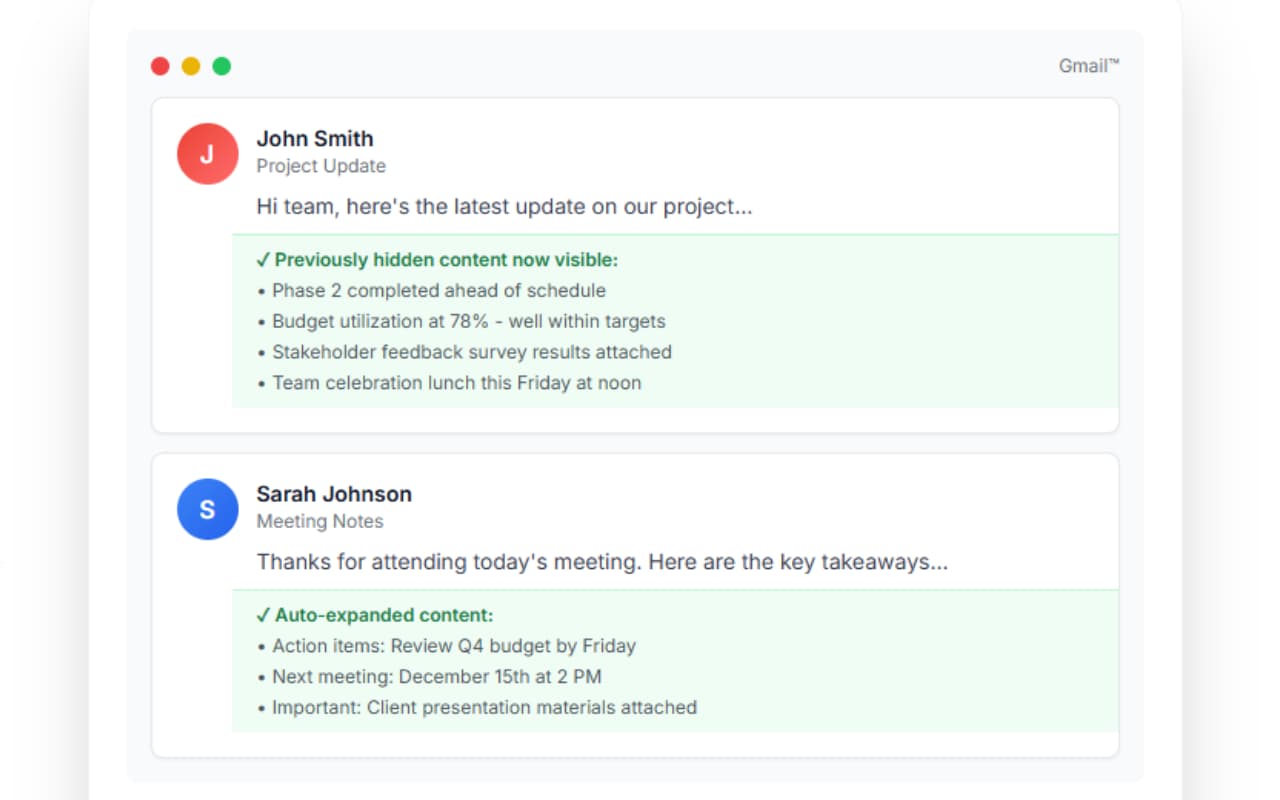Click the yellow traffic light dot
The width and height of the screenshot is (1280, 800).
pyautogui.click(x=191, y=65)
